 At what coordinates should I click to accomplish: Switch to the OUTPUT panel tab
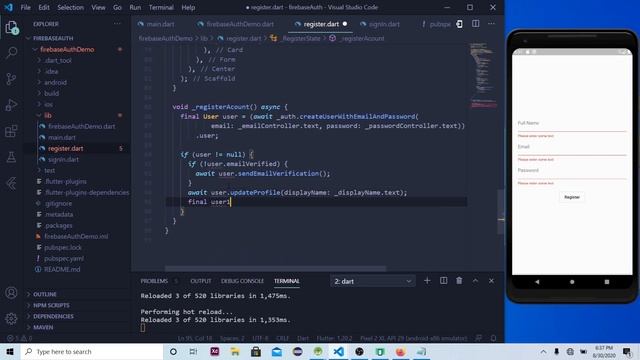click(201, 281)
